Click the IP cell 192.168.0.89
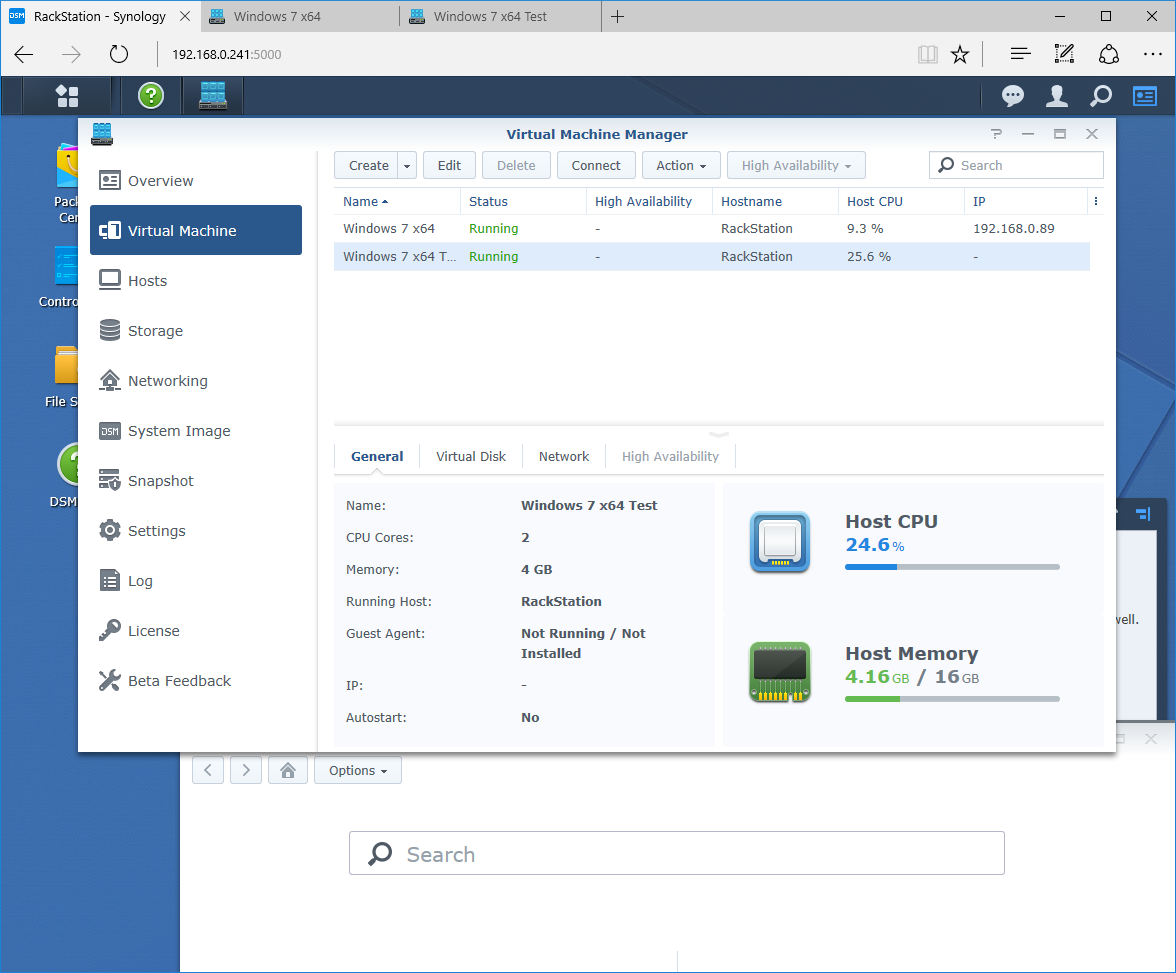Viewport: 1176px width, 973px height. [x=1013, y=228]
